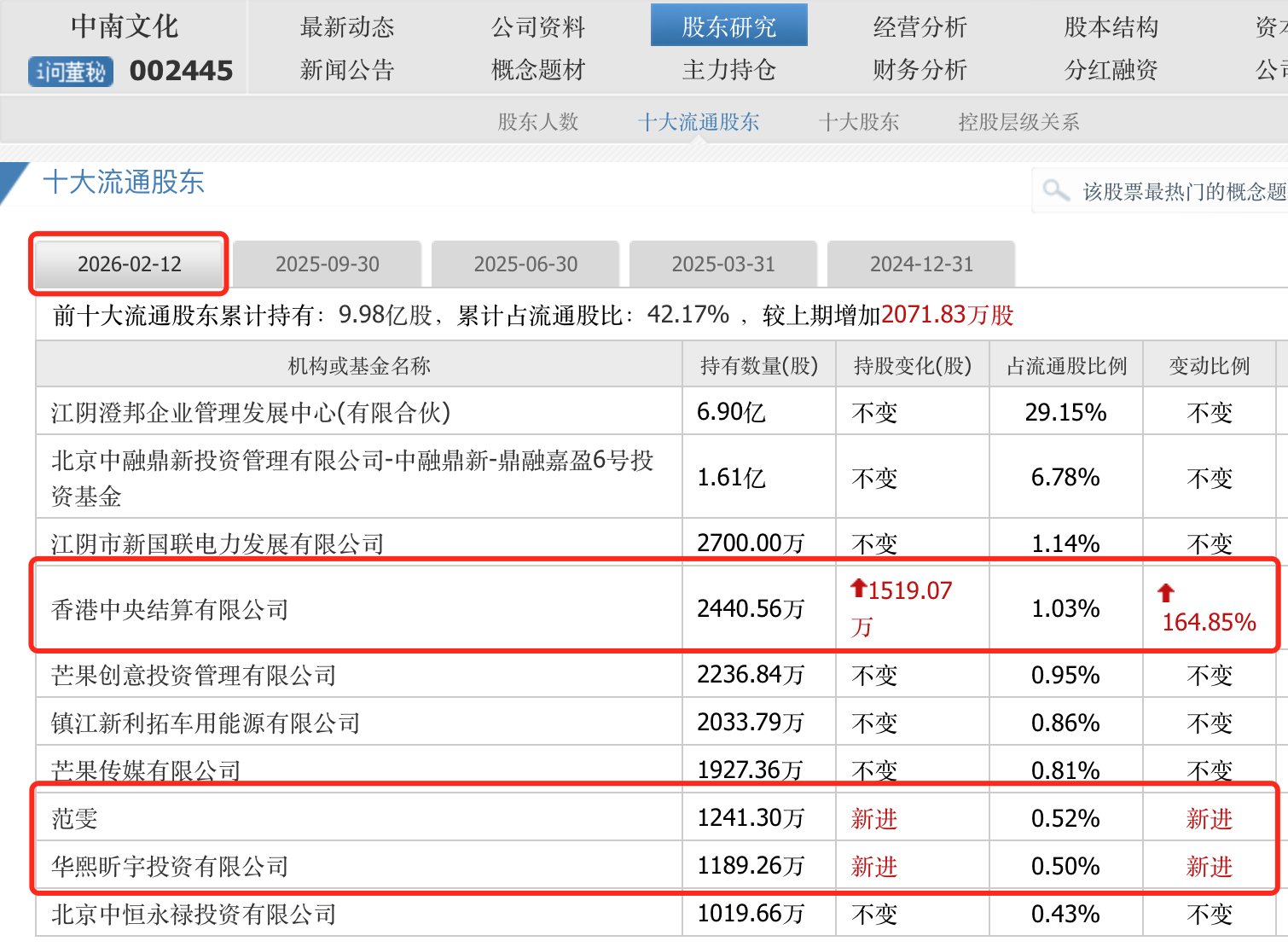Screen dimensions: 1288x947
Task: Select the 2025-09-30 date tab
Action: 327,264
